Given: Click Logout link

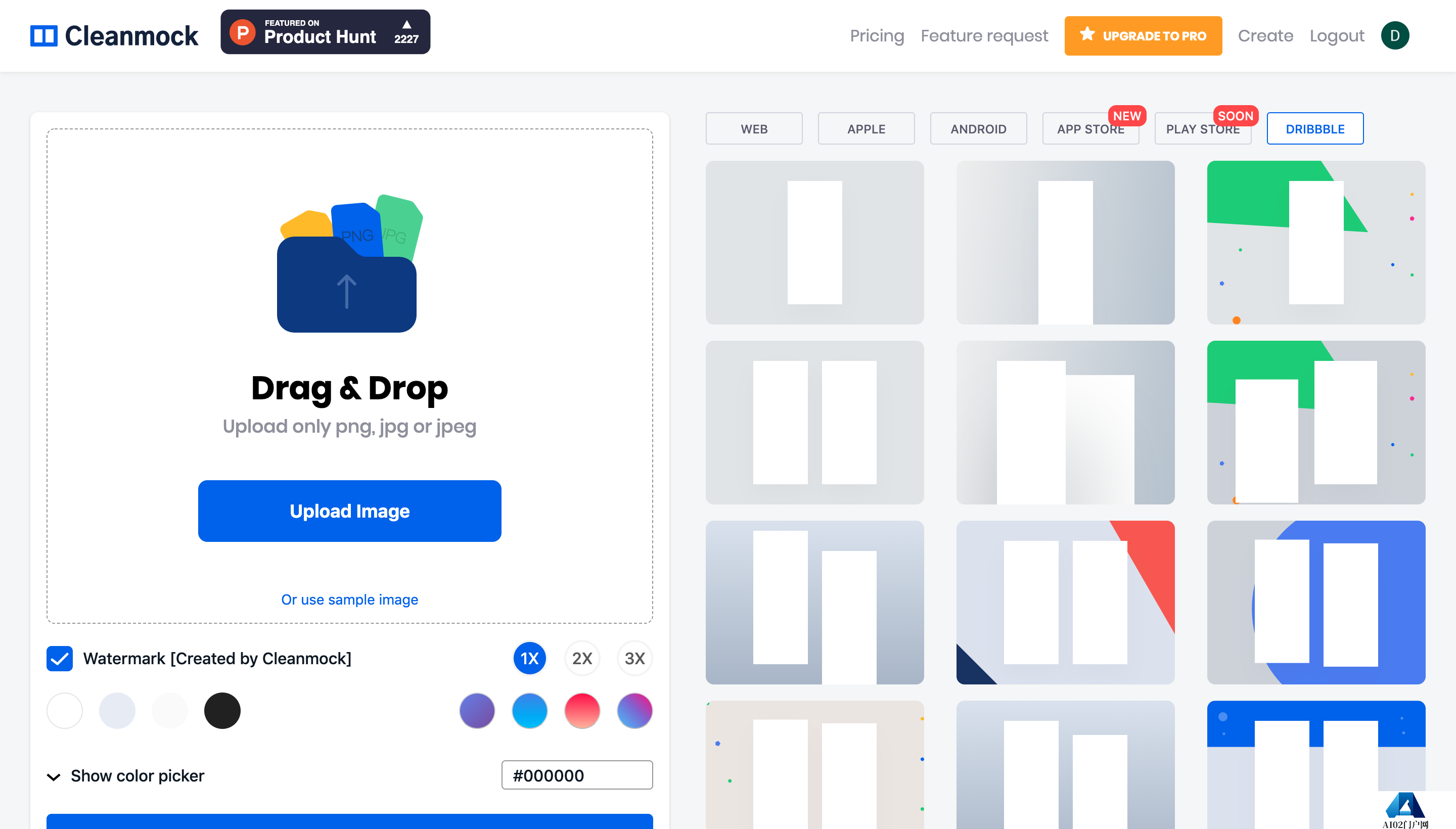Looking at the screenshot, I should click(1336, 35).
